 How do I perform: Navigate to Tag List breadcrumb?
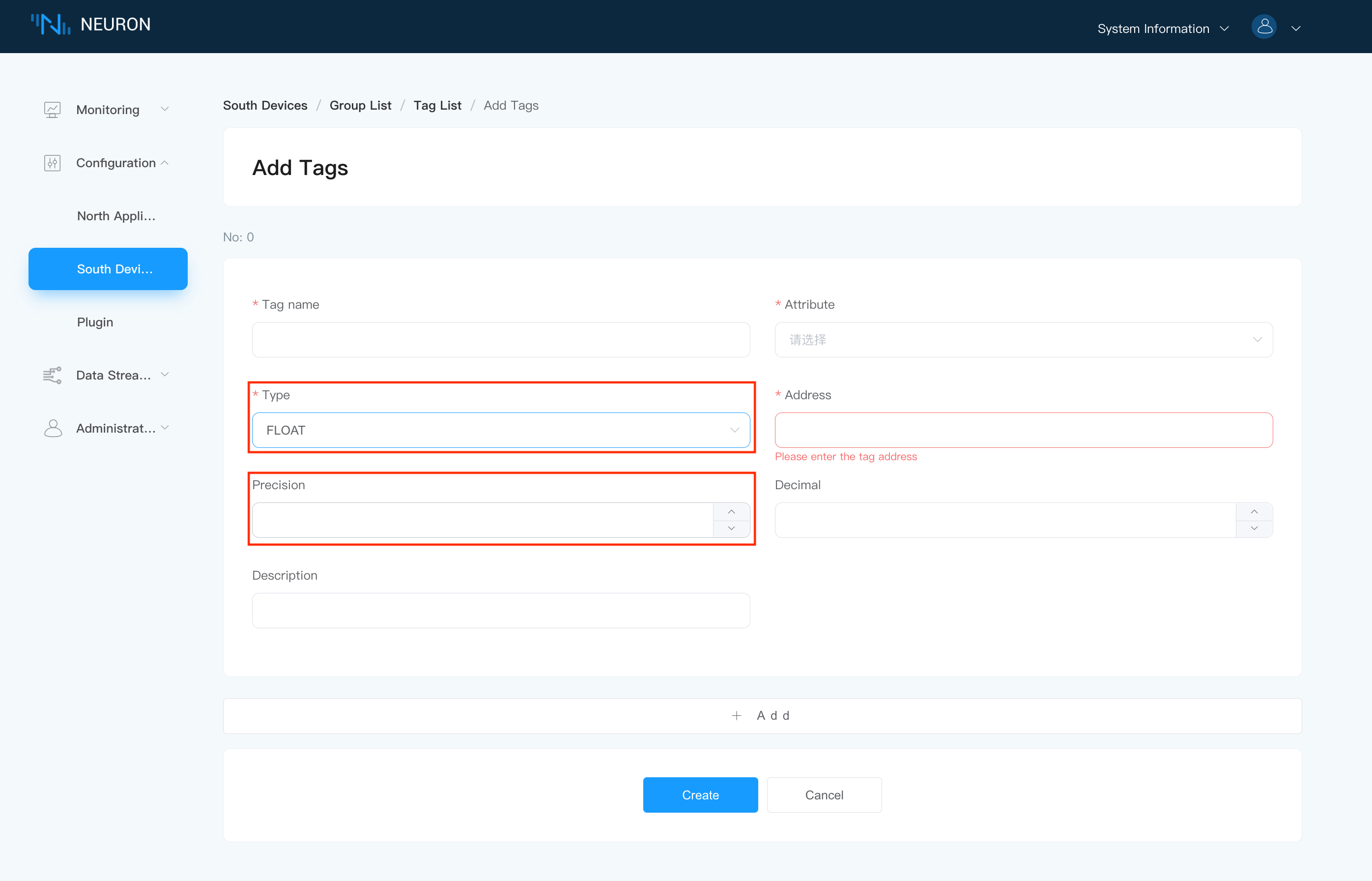438,104
